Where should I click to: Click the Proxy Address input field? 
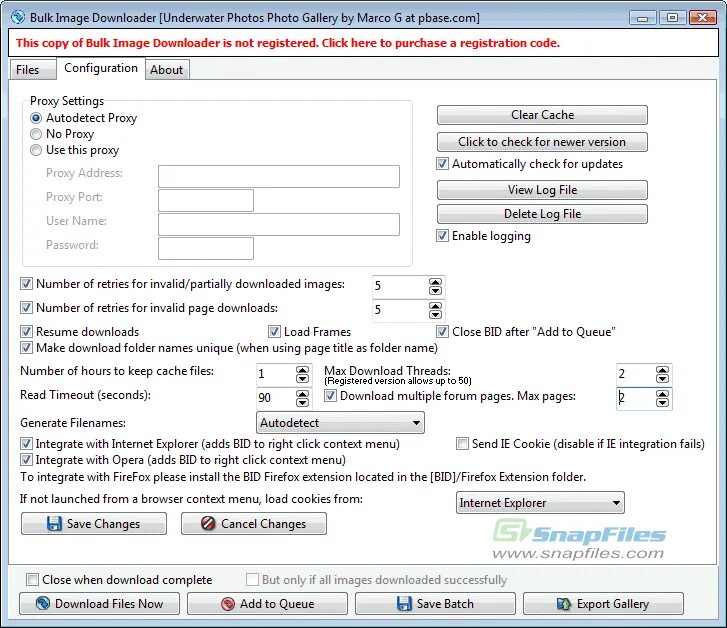pos(279,176)
